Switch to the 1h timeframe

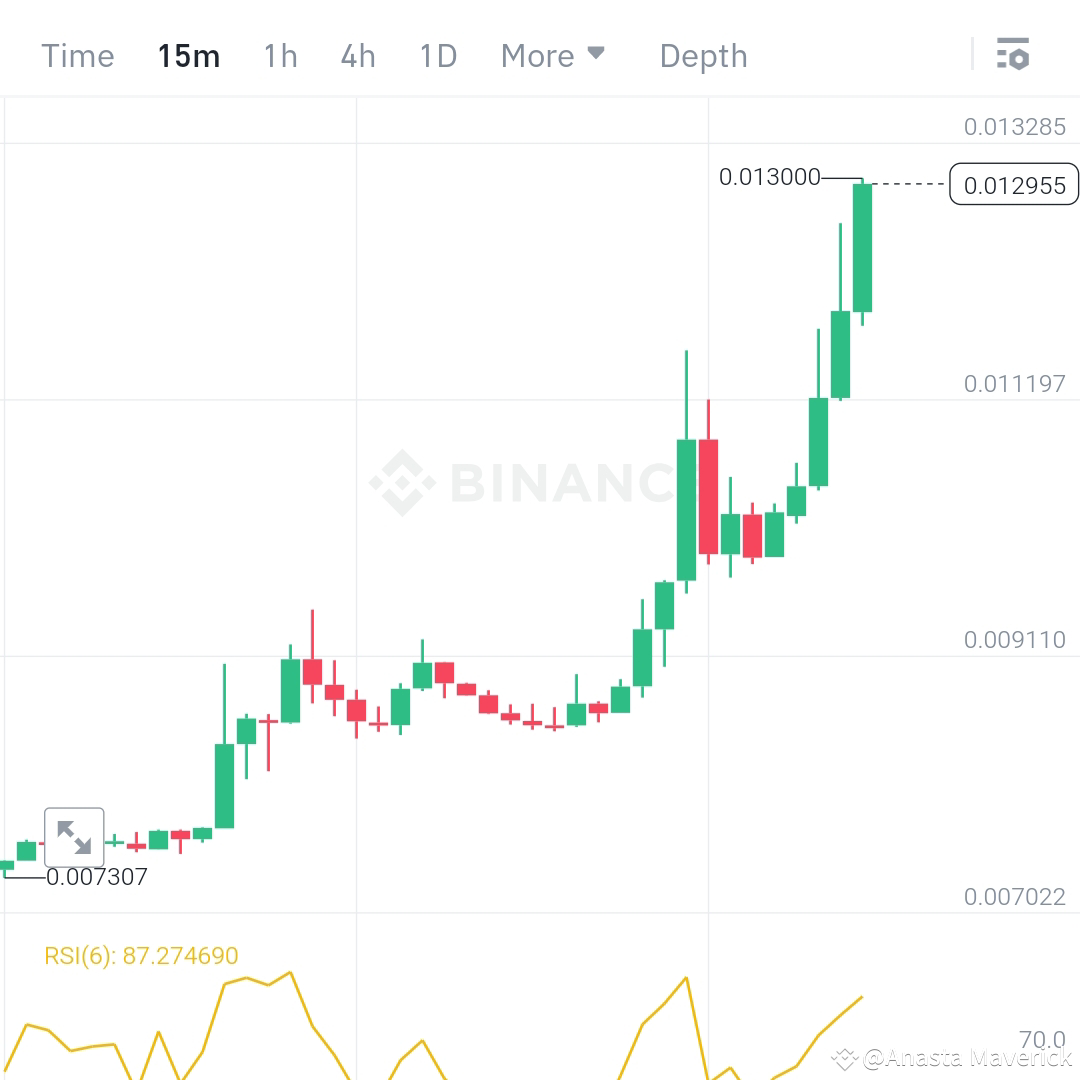pos(280,56)
